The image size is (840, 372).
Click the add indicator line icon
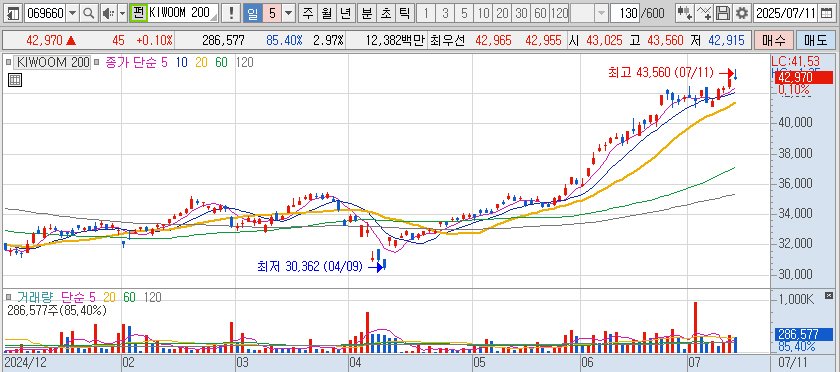coord(704,12)
